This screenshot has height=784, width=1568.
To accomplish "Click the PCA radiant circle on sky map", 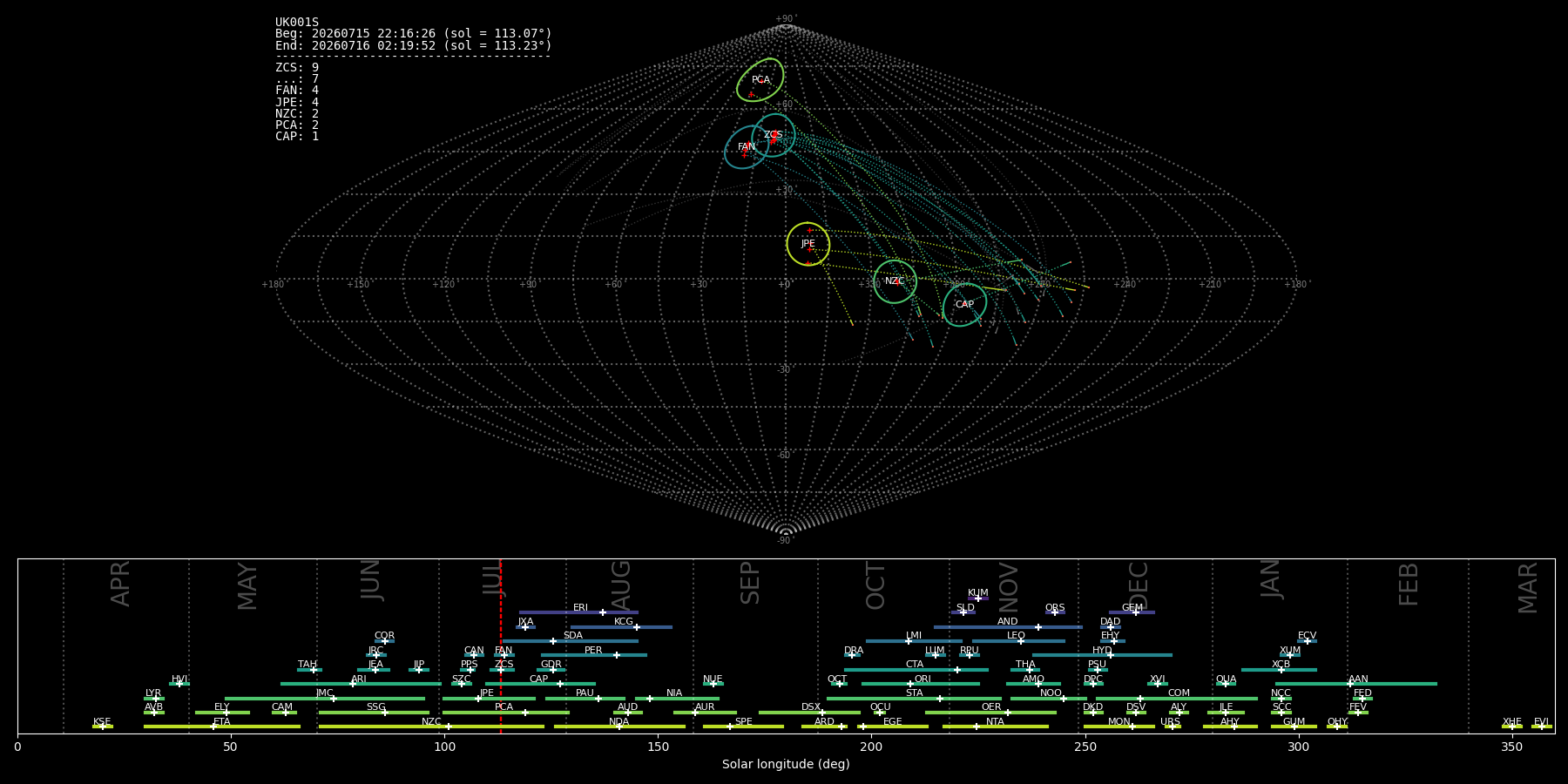I will [760, 80].
